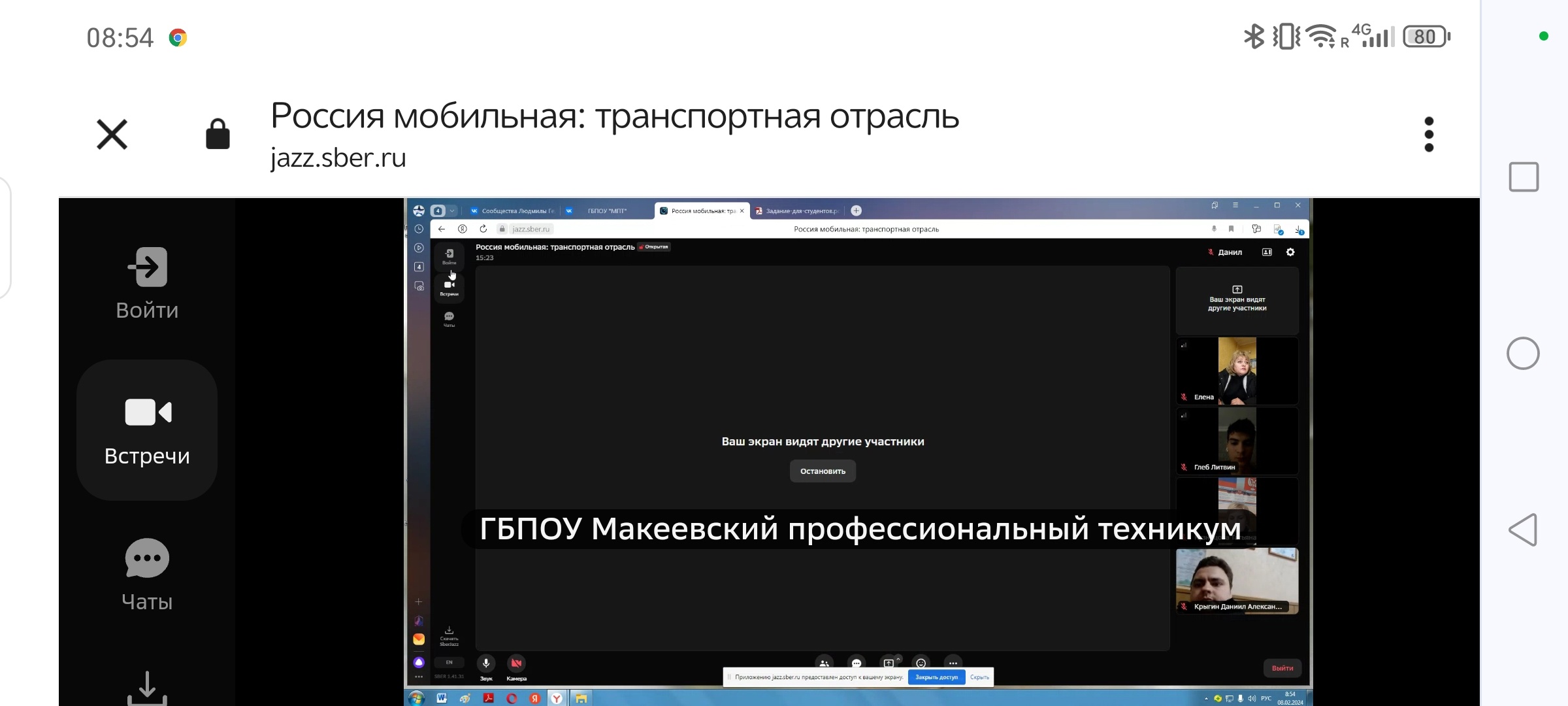Toggle the screen share button
The height and width of the screenshot is (706, 1568).
click(x=888, y=662)
